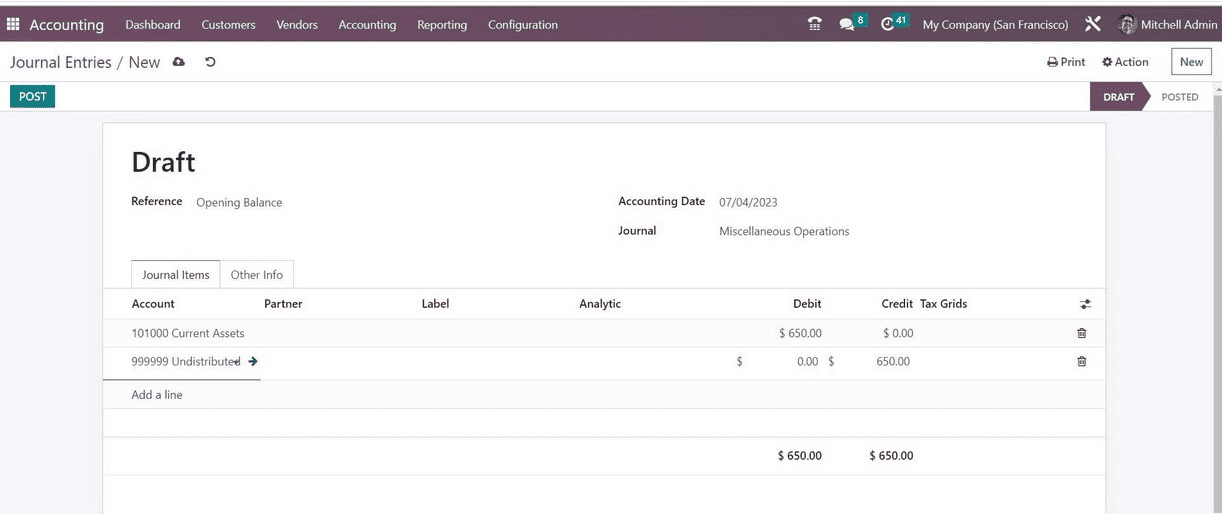
Task: Click the Add a line link
Action: (157, 395)
